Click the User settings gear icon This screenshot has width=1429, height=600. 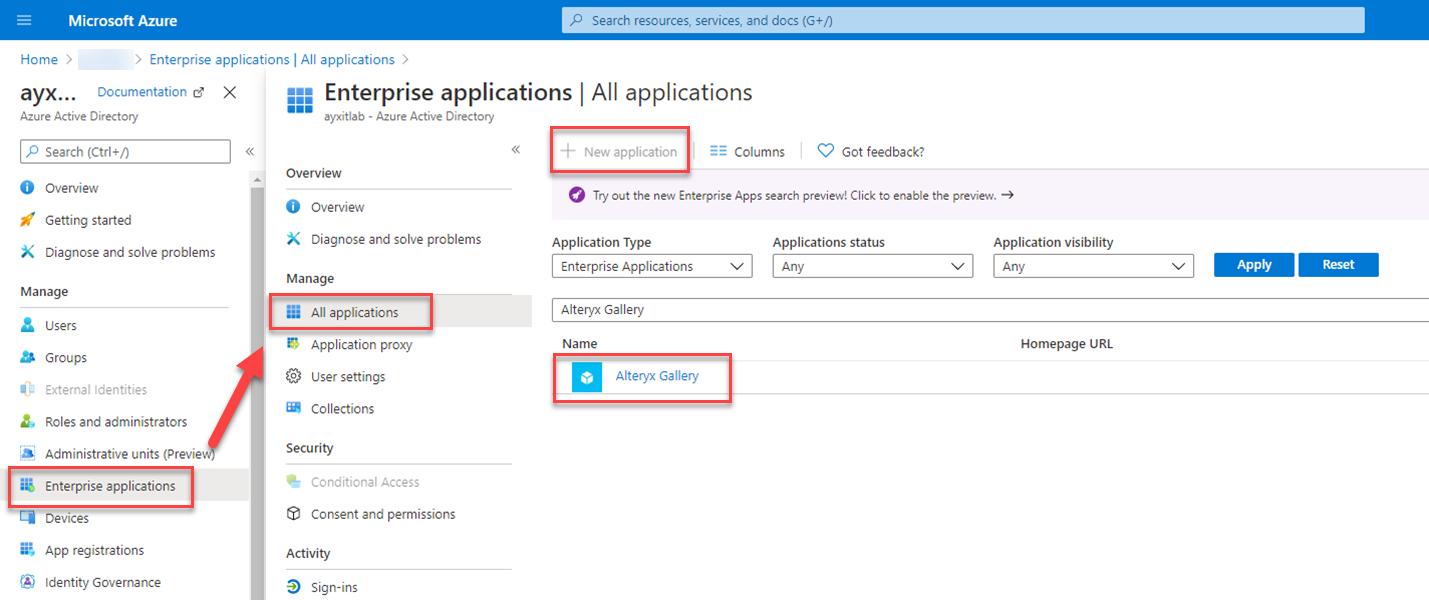[x=294, y=376]
